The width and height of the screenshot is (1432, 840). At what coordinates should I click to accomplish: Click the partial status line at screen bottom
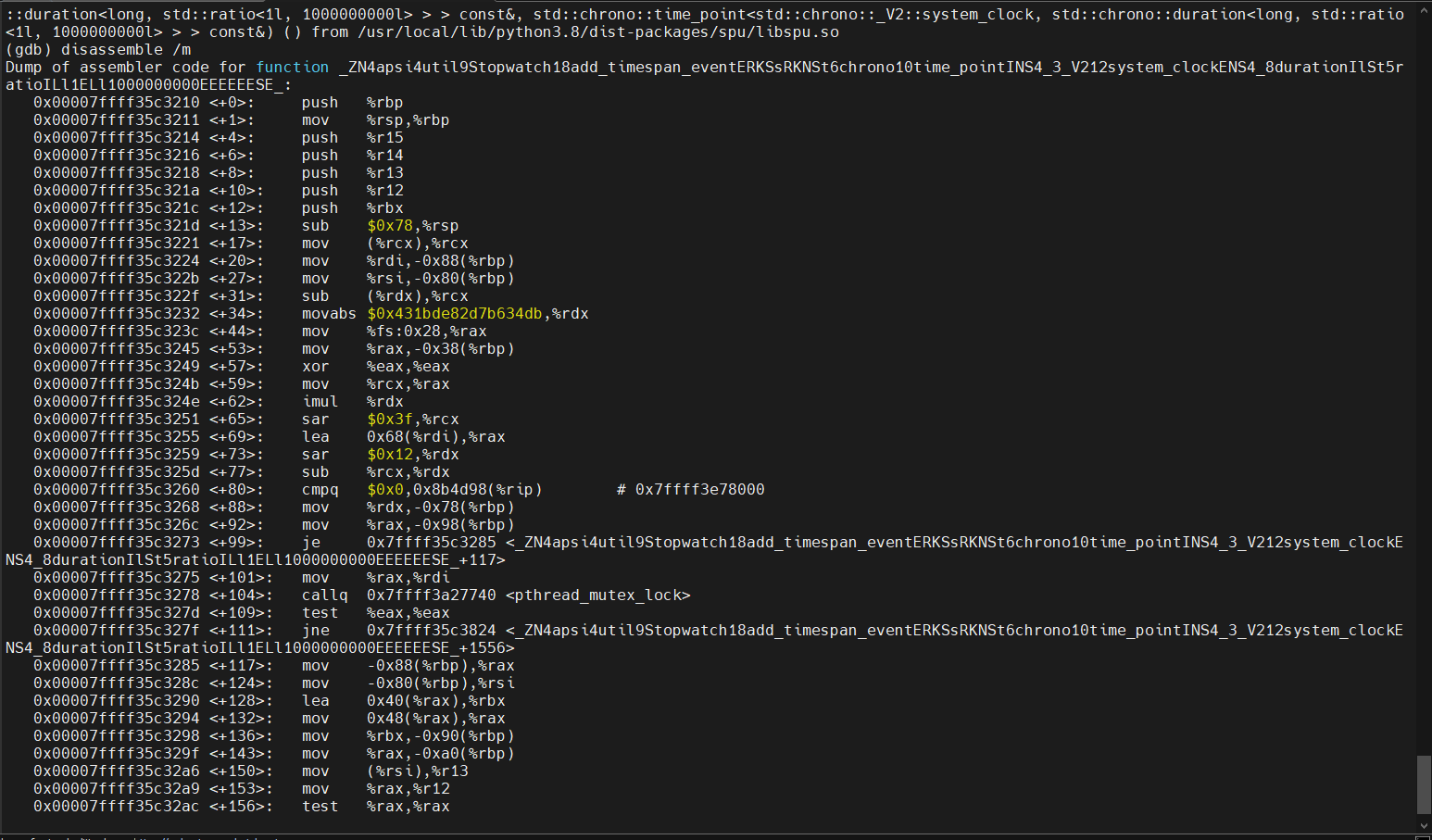(139, 836)
